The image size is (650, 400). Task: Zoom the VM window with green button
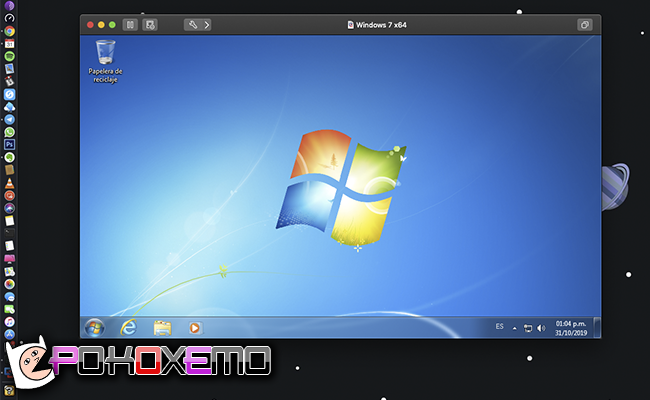(112, 25)
